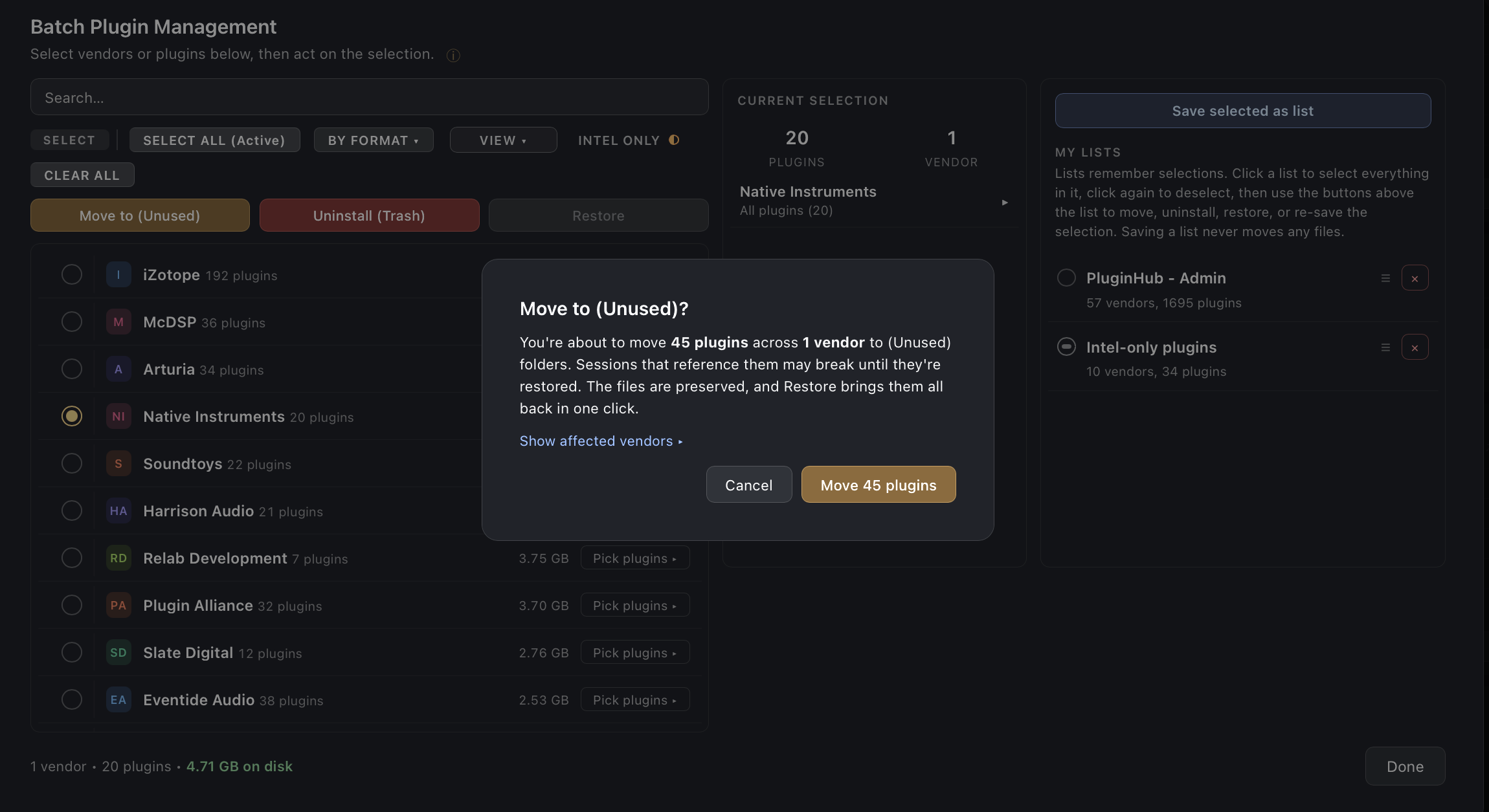Open Pick plugins for Plugin Alliance
The width and height of the screenshot is (1489, 812).
click(x=635, y=605)
